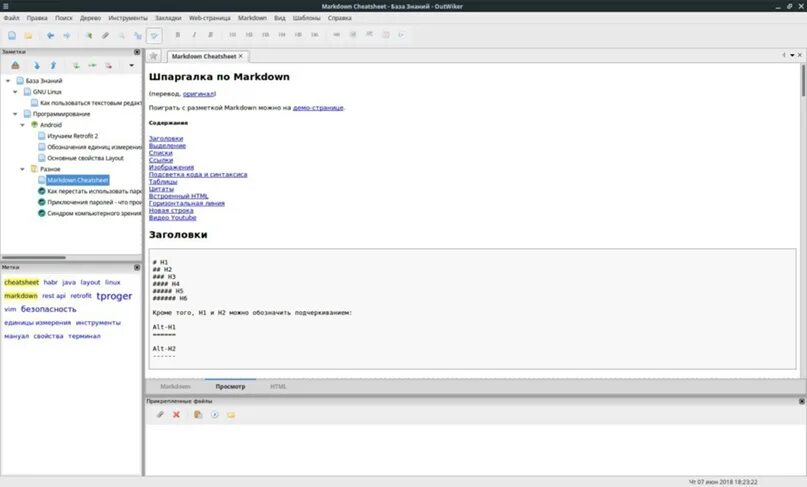This screenshot has height=487, width=807.
Task: Collapse the GNU Linux tree node
Action: 15,92
